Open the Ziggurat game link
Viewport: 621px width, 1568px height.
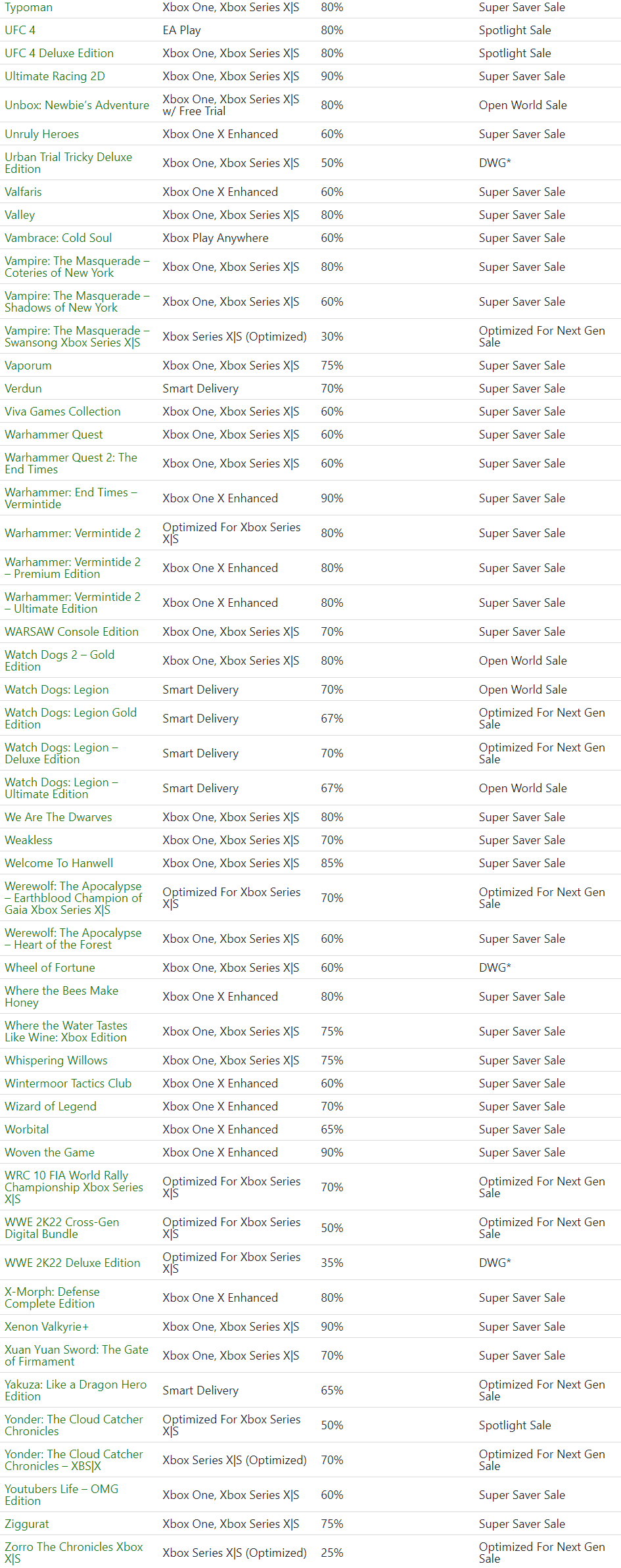(x=26, y=1524)
